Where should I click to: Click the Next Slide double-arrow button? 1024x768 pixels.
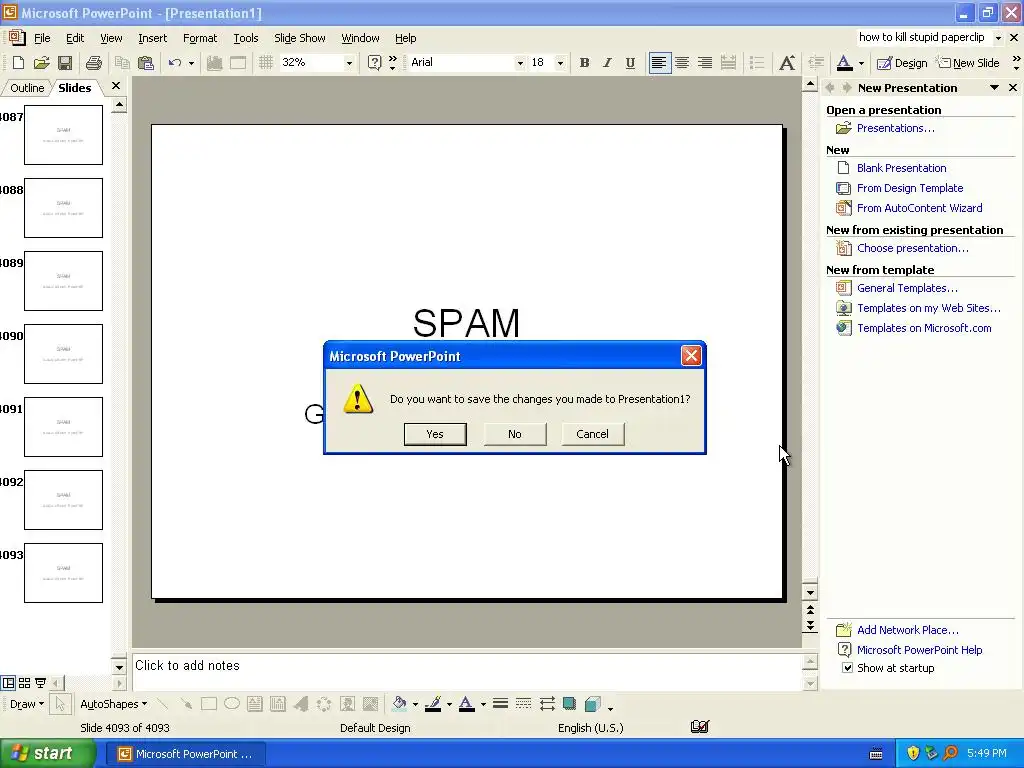[810, 626]
